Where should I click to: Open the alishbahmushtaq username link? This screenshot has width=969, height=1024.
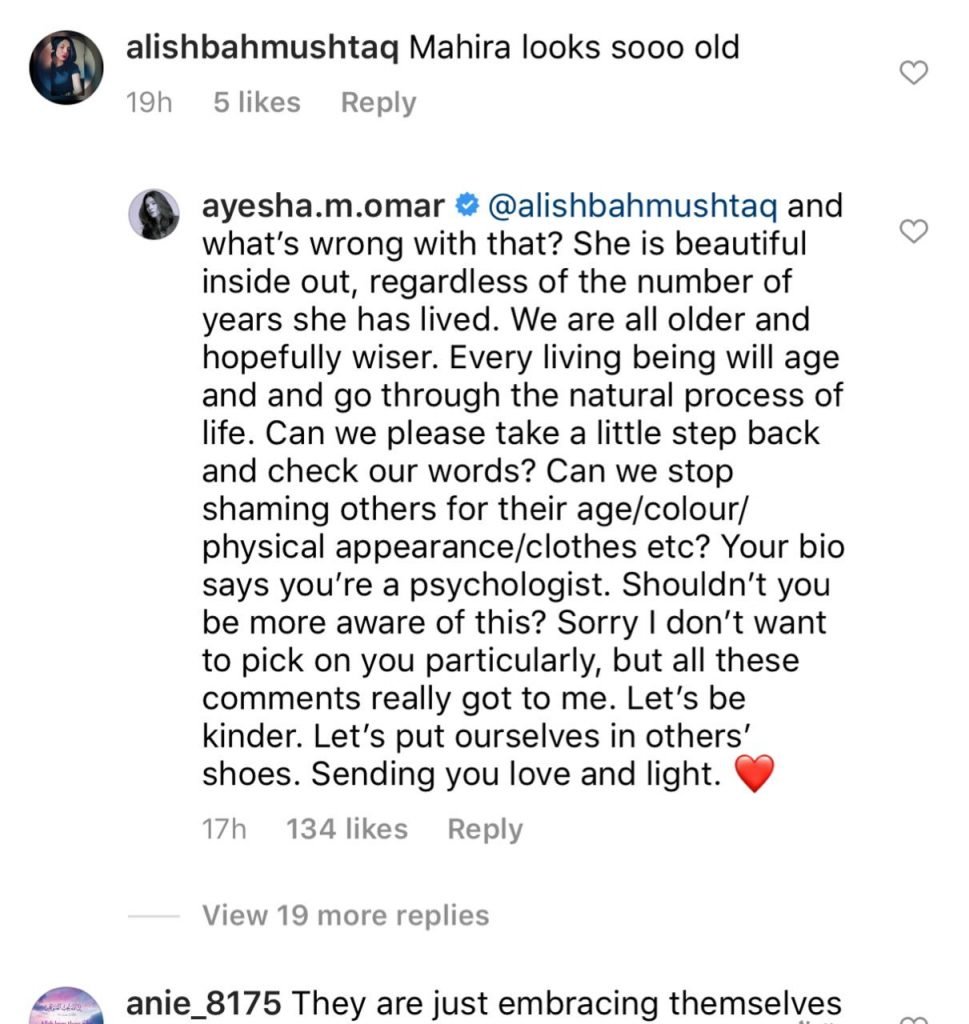click(262, 48)
